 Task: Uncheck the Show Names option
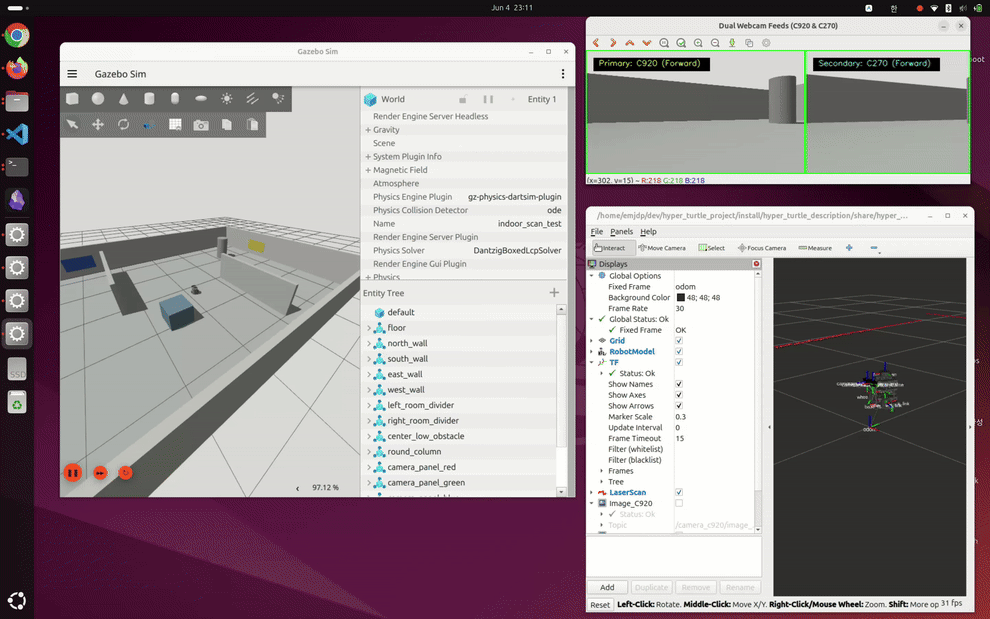[x=679, y=384]
